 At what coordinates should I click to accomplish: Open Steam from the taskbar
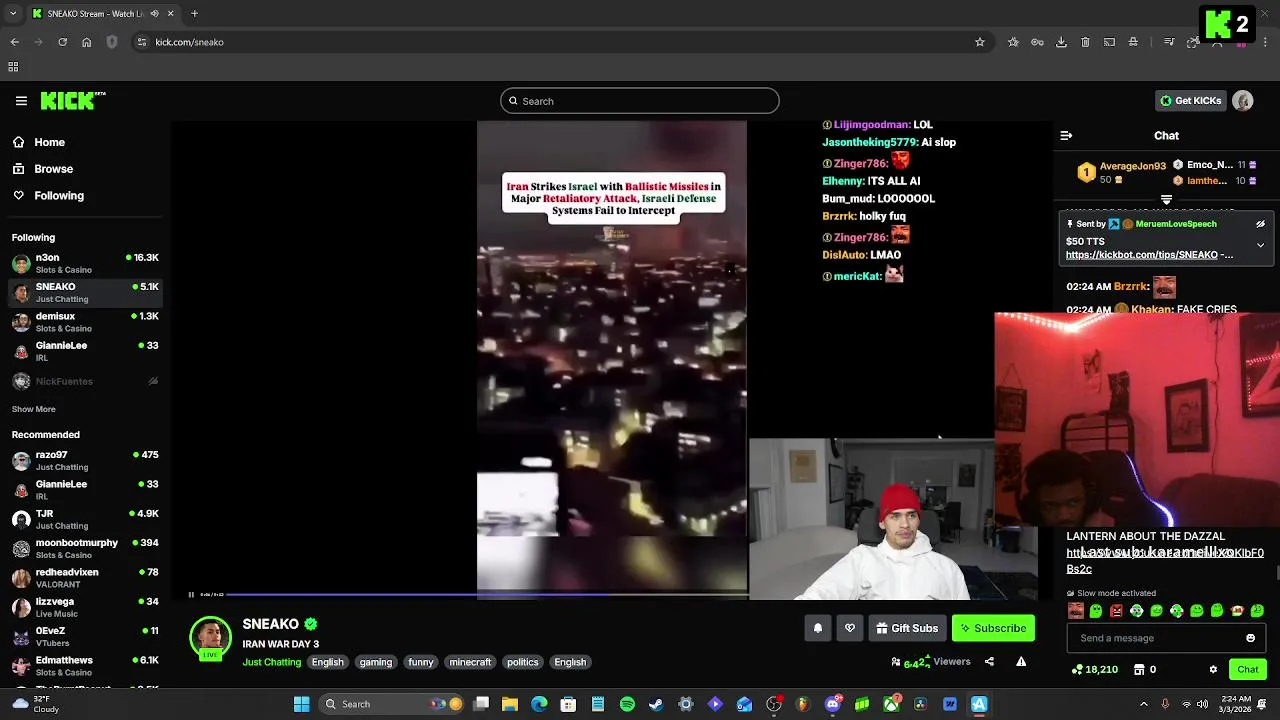point(656,704)
